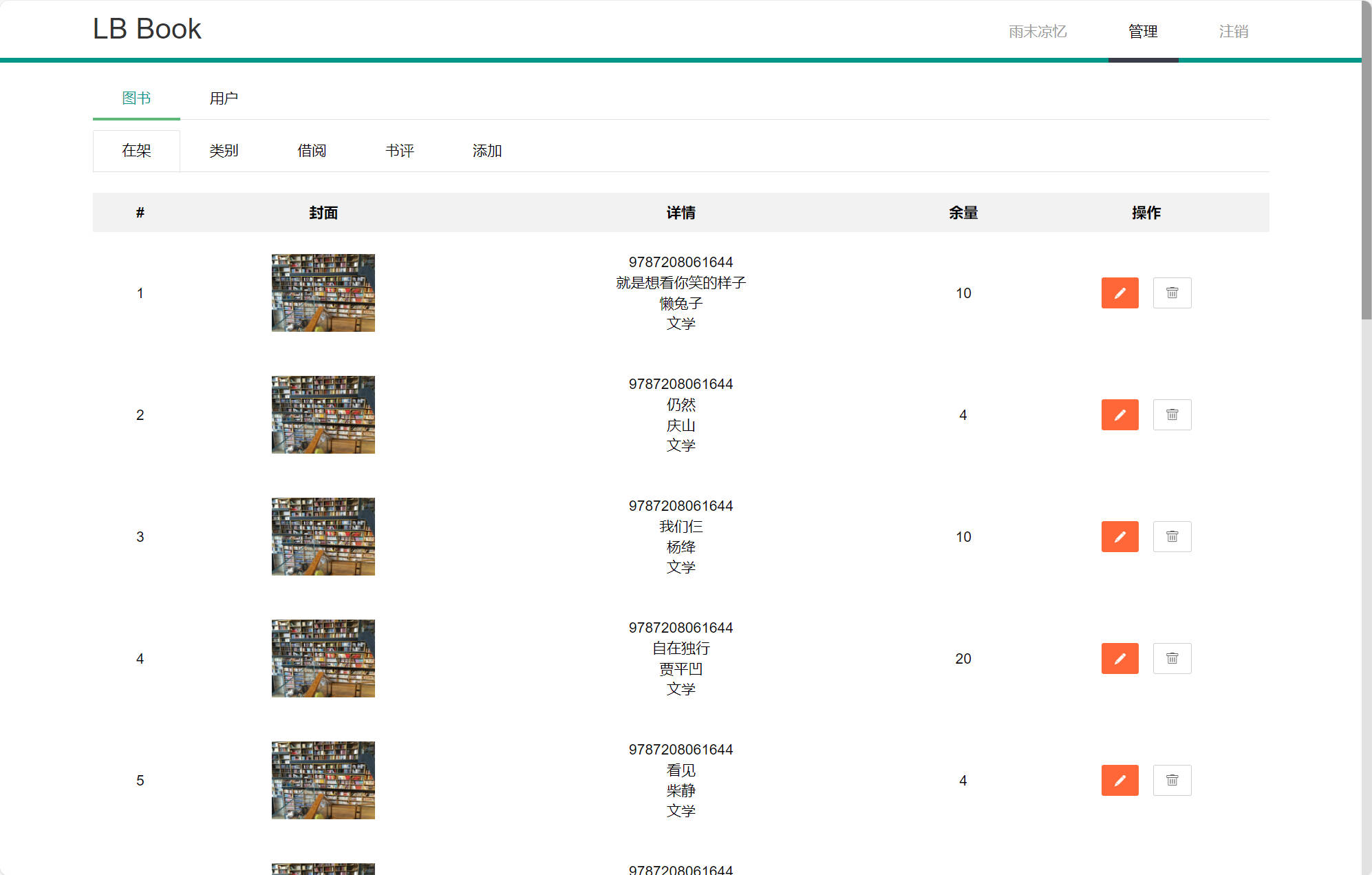Edit the book 就是想看你笑的样子
This screenshot has height=875, width=1372.
pyautogui.click(x=1119, y=293)
